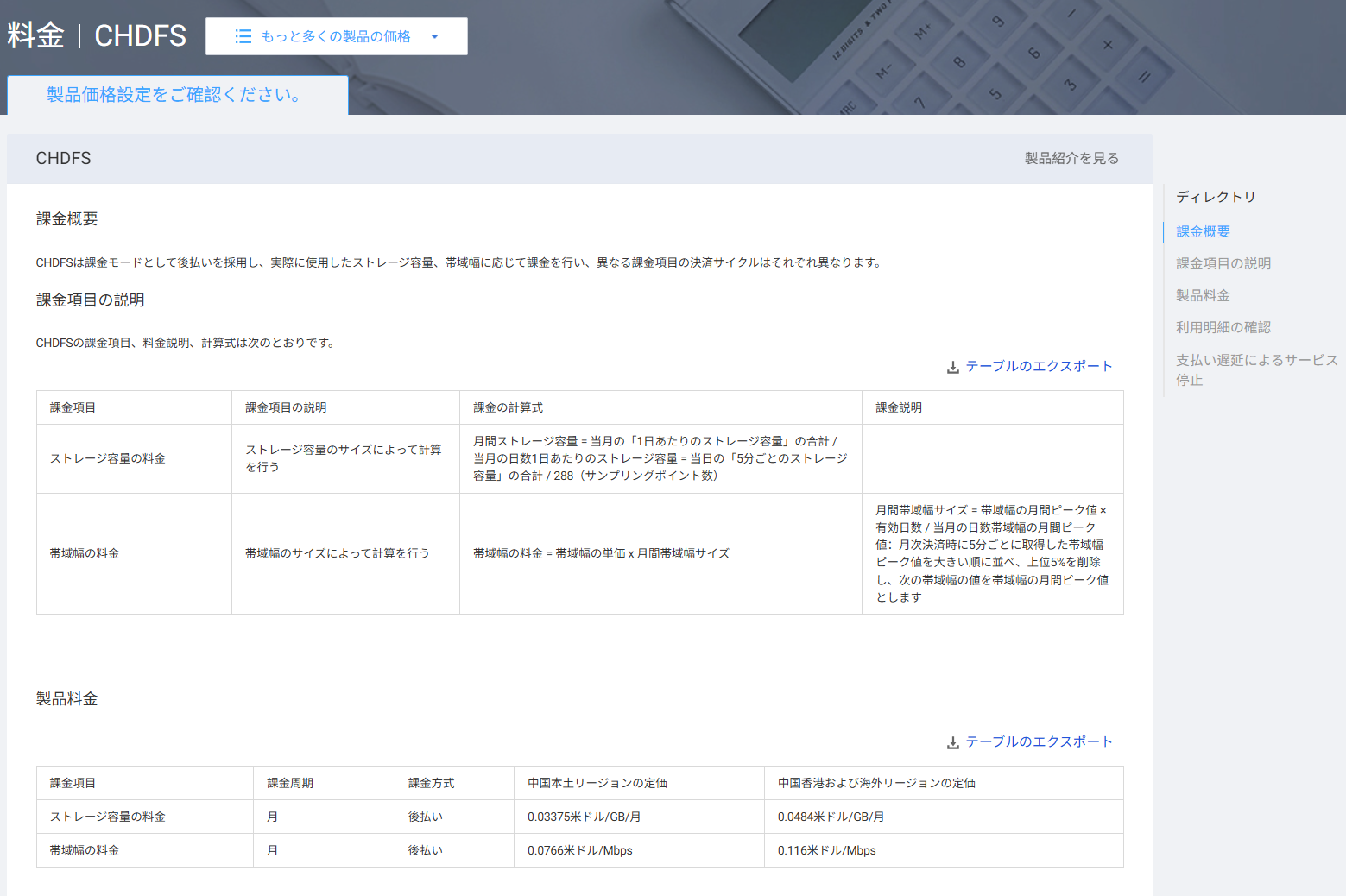Click 課金の計算式 column header
Image resolution: width=1346 pixels, height=896 pixels.
click(x=508, y=407)
